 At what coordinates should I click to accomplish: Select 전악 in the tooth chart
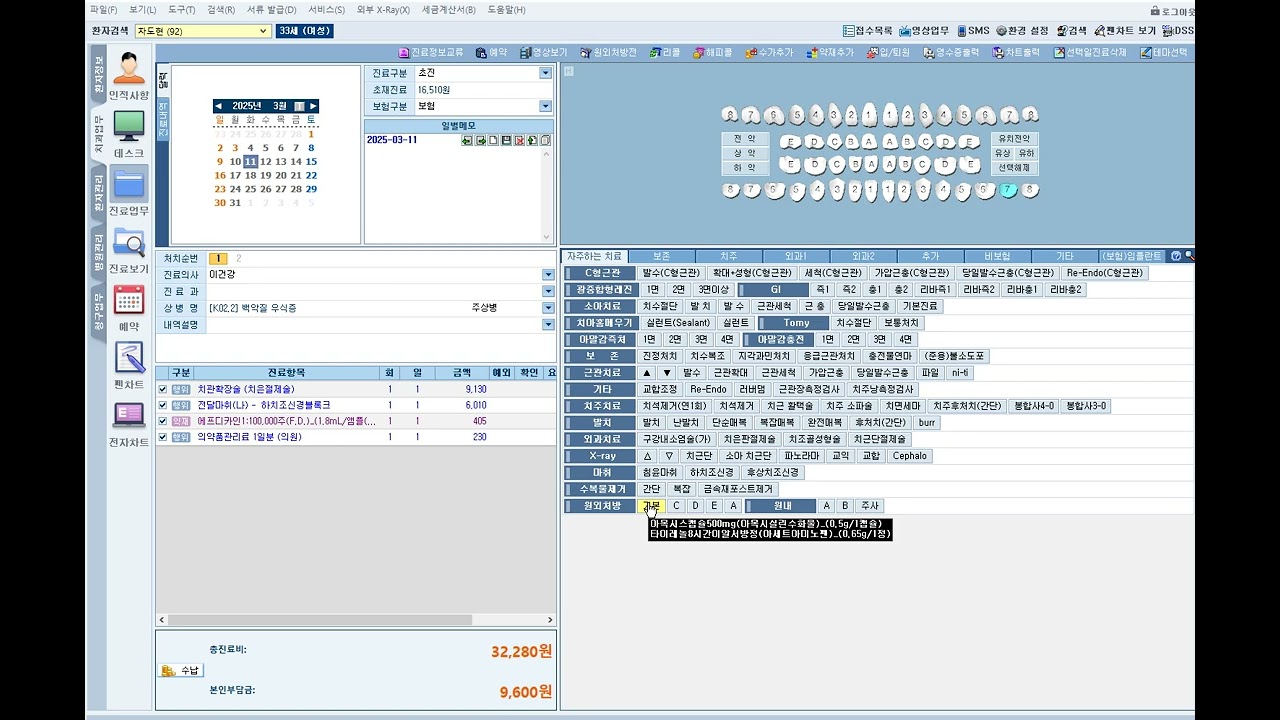744,139
